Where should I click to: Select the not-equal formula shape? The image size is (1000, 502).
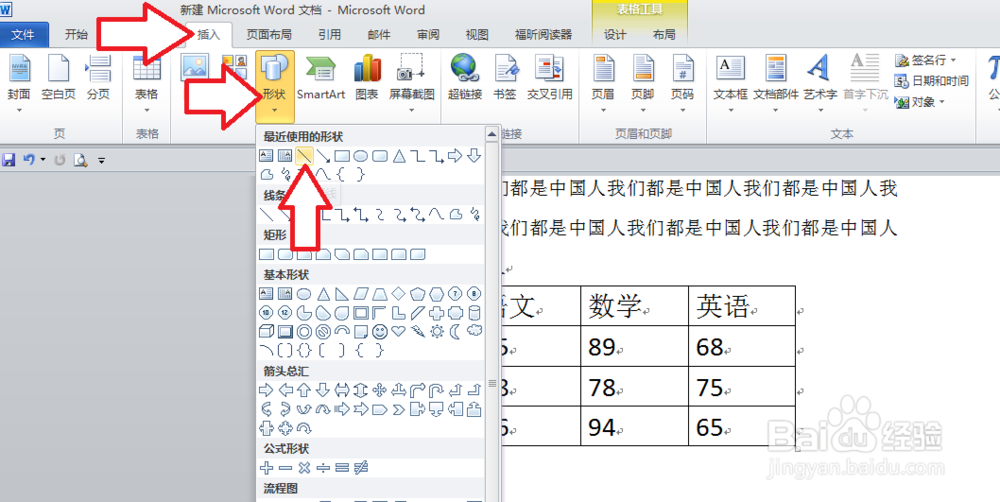361,468
